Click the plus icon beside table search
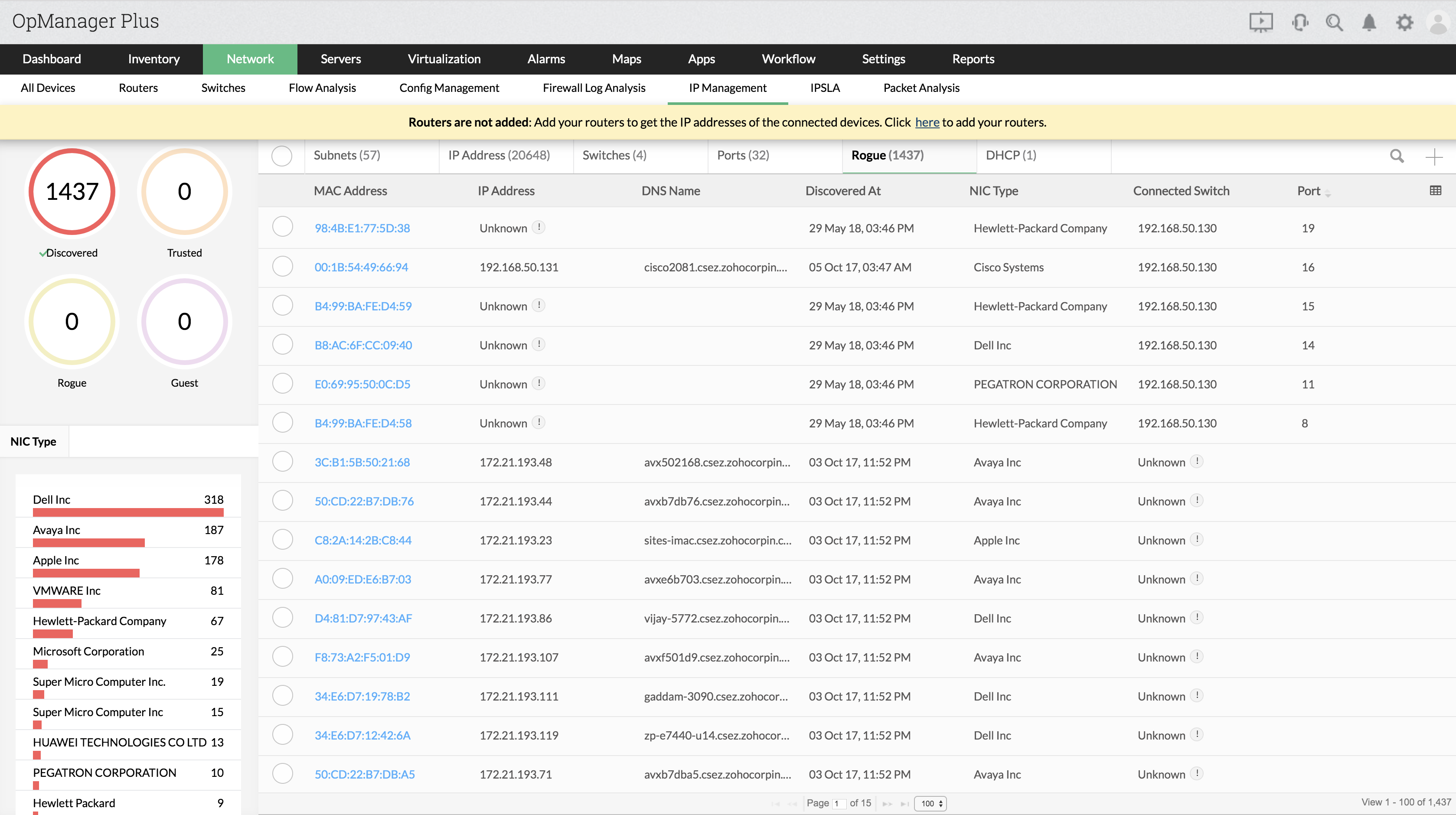The image size is (1456, 815). click(x=1434, y=156)
